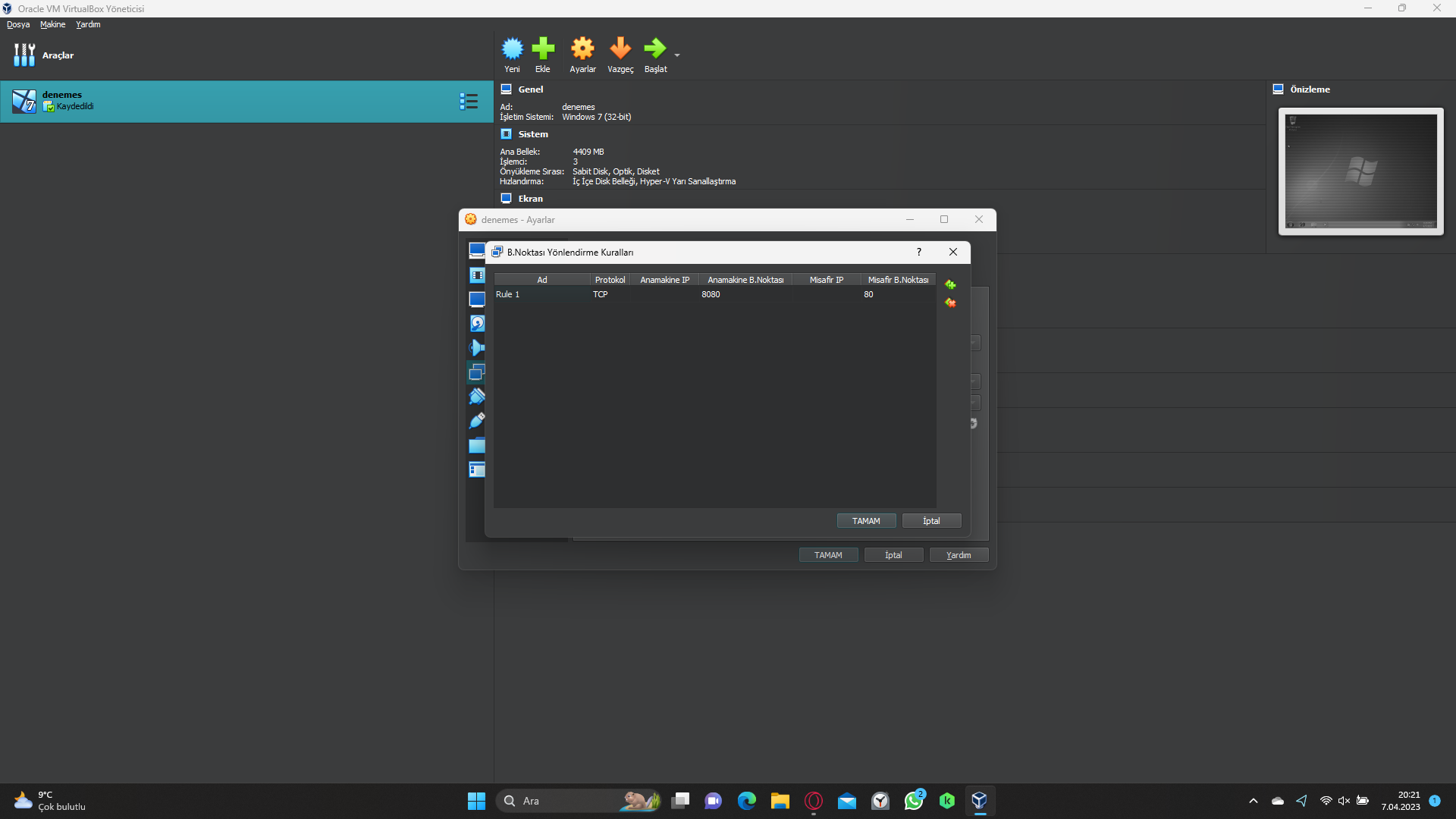This screenshot has height=819, width=1456.
Task: Click İptal in port forwarding dialog
Action: [931, 521]
